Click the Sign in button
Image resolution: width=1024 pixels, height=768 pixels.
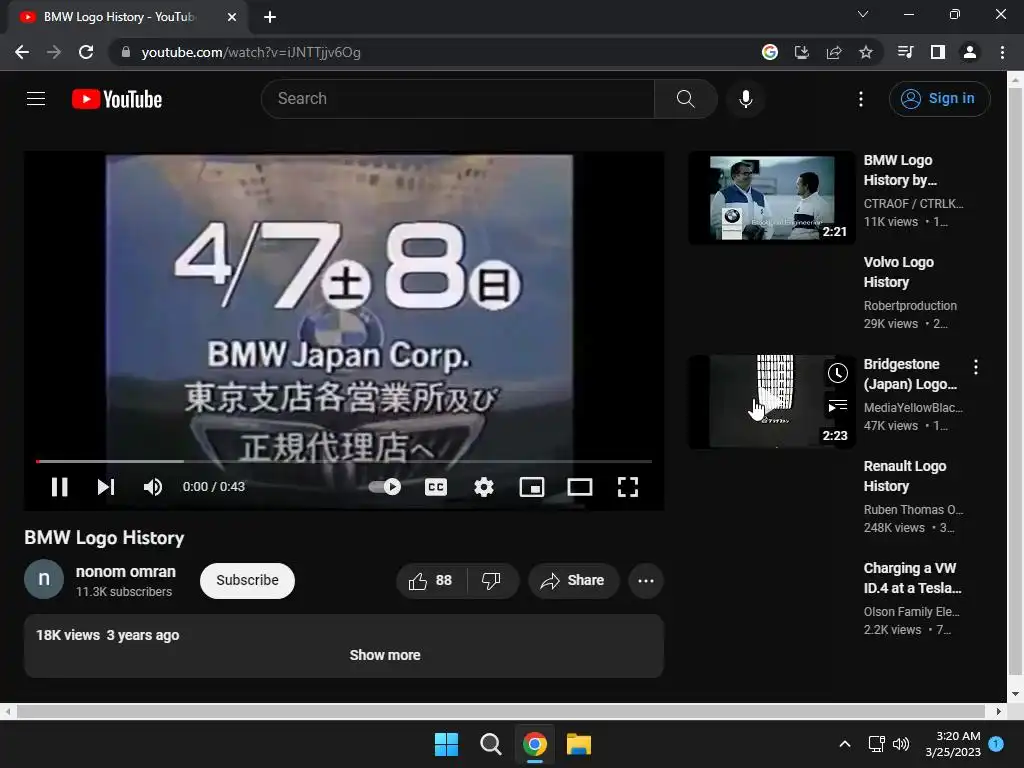(x=939, y=99)
